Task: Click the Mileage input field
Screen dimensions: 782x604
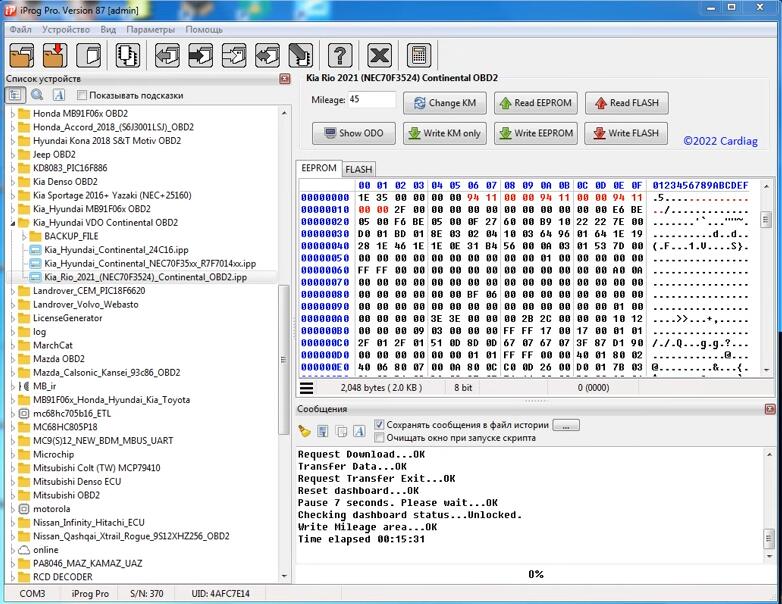Action: point(372,99)
